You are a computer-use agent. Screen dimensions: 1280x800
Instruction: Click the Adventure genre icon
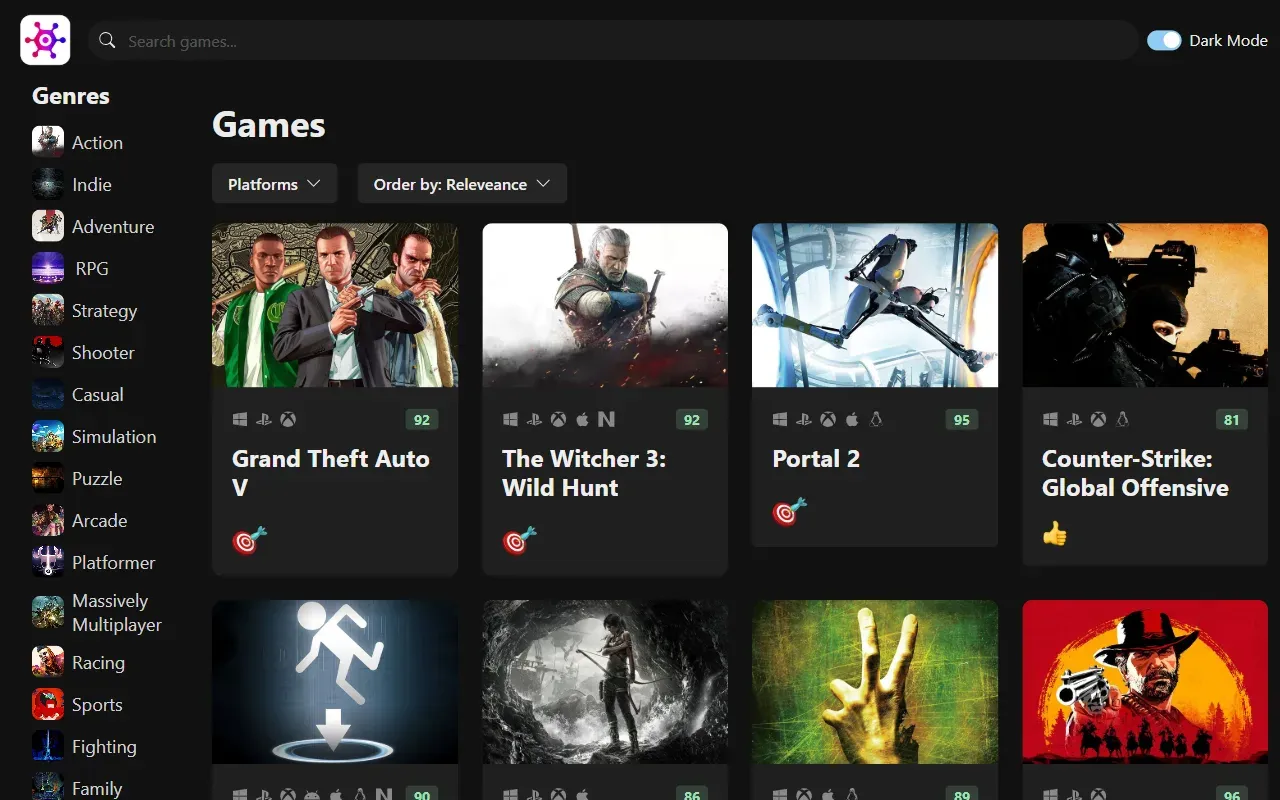coord(48,226)
